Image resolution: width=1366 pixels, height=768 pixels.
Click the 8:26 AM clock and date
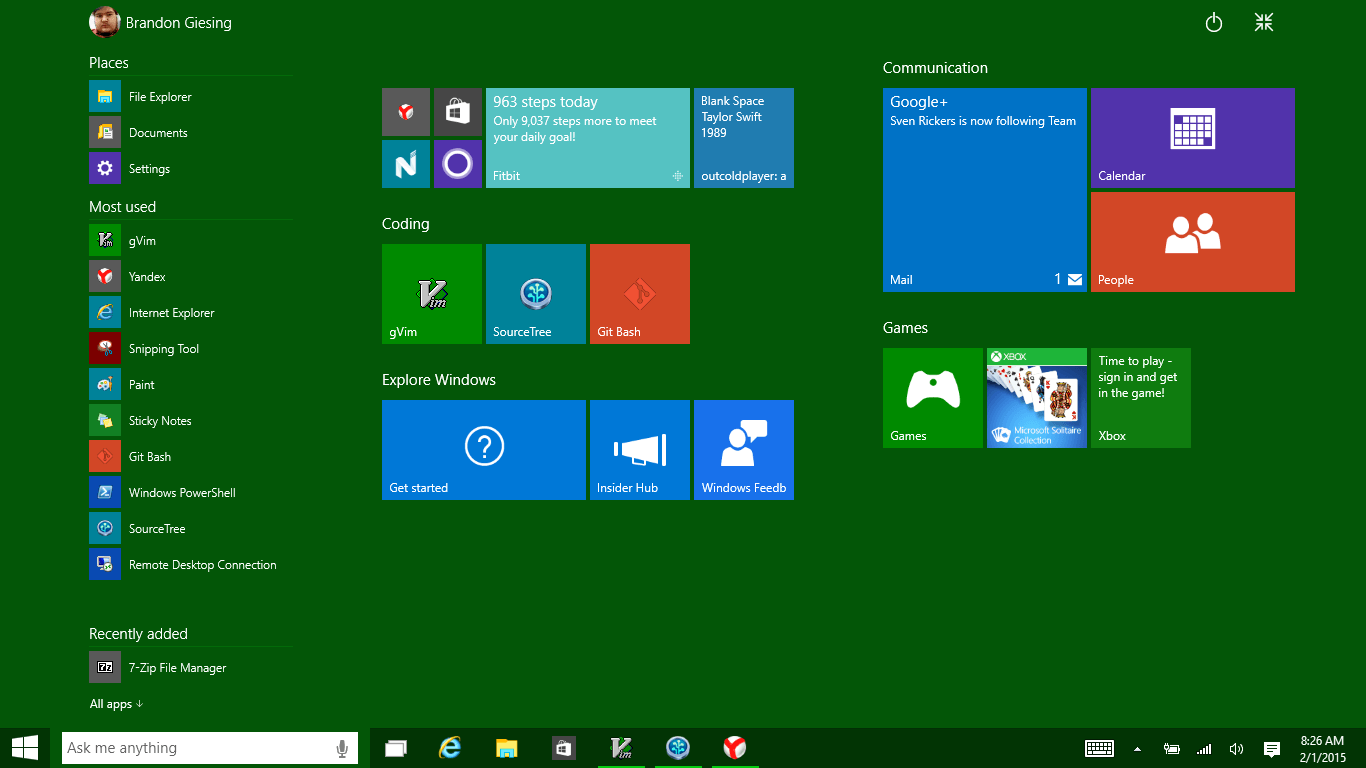click(x=1322, y=748)
